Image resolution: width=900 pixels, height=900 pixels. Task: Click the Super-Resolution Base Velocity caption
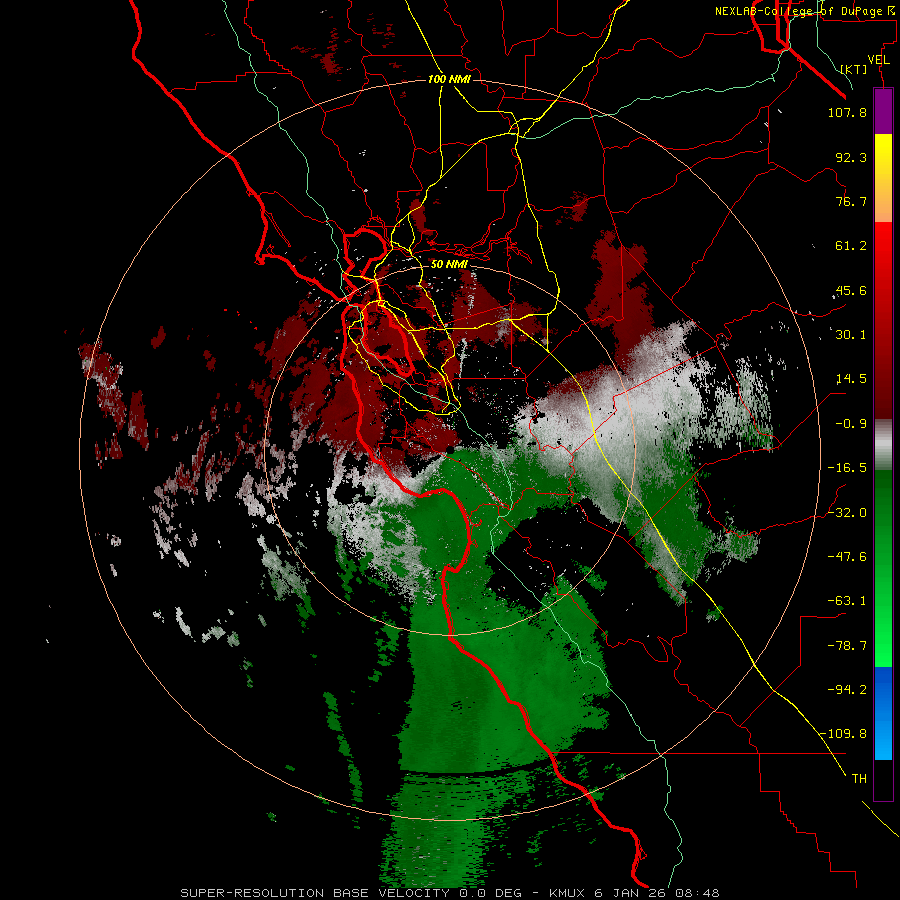[449, 893]
